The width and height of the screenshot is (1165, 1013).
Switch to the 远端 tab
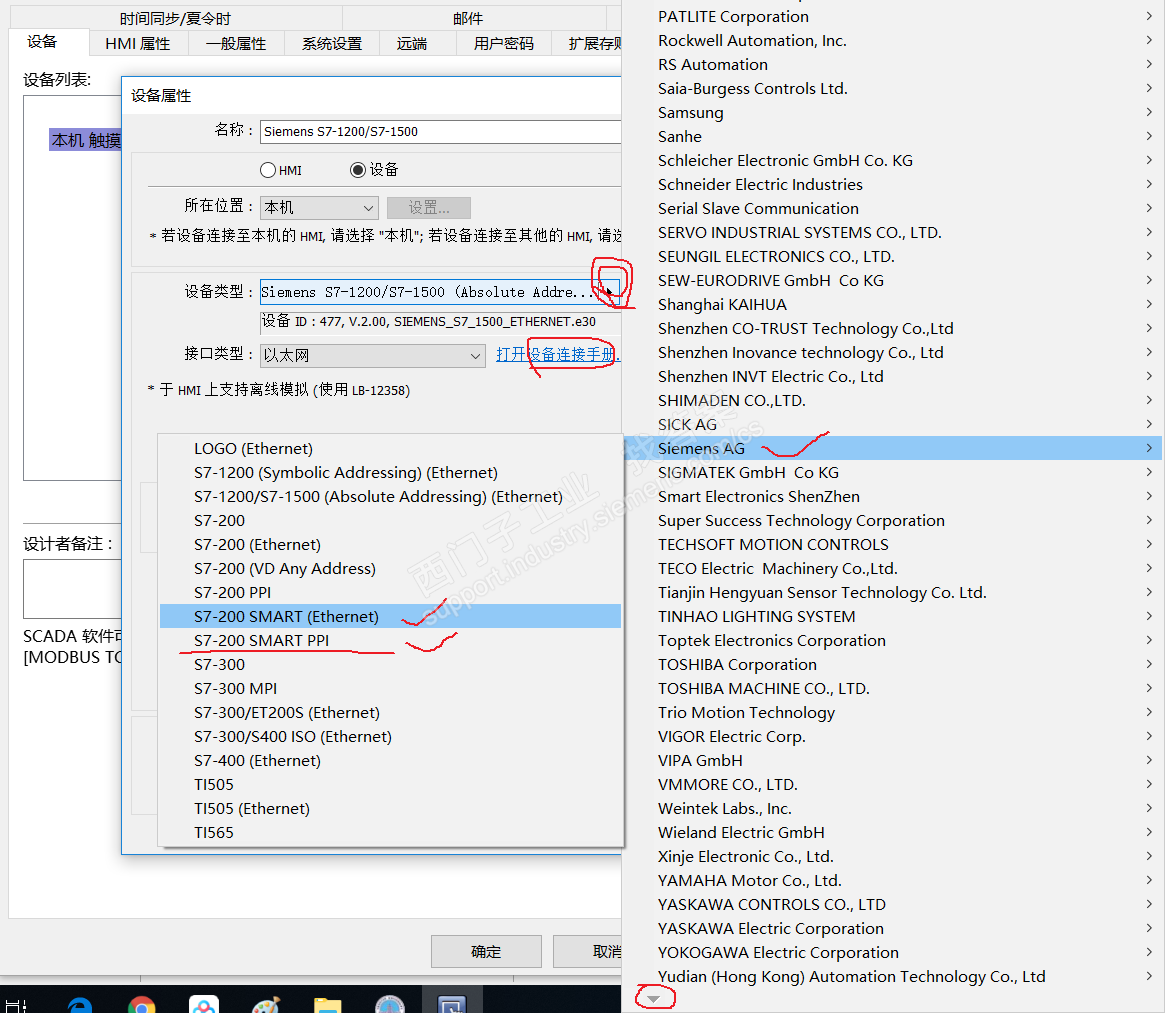pos(412,44)
